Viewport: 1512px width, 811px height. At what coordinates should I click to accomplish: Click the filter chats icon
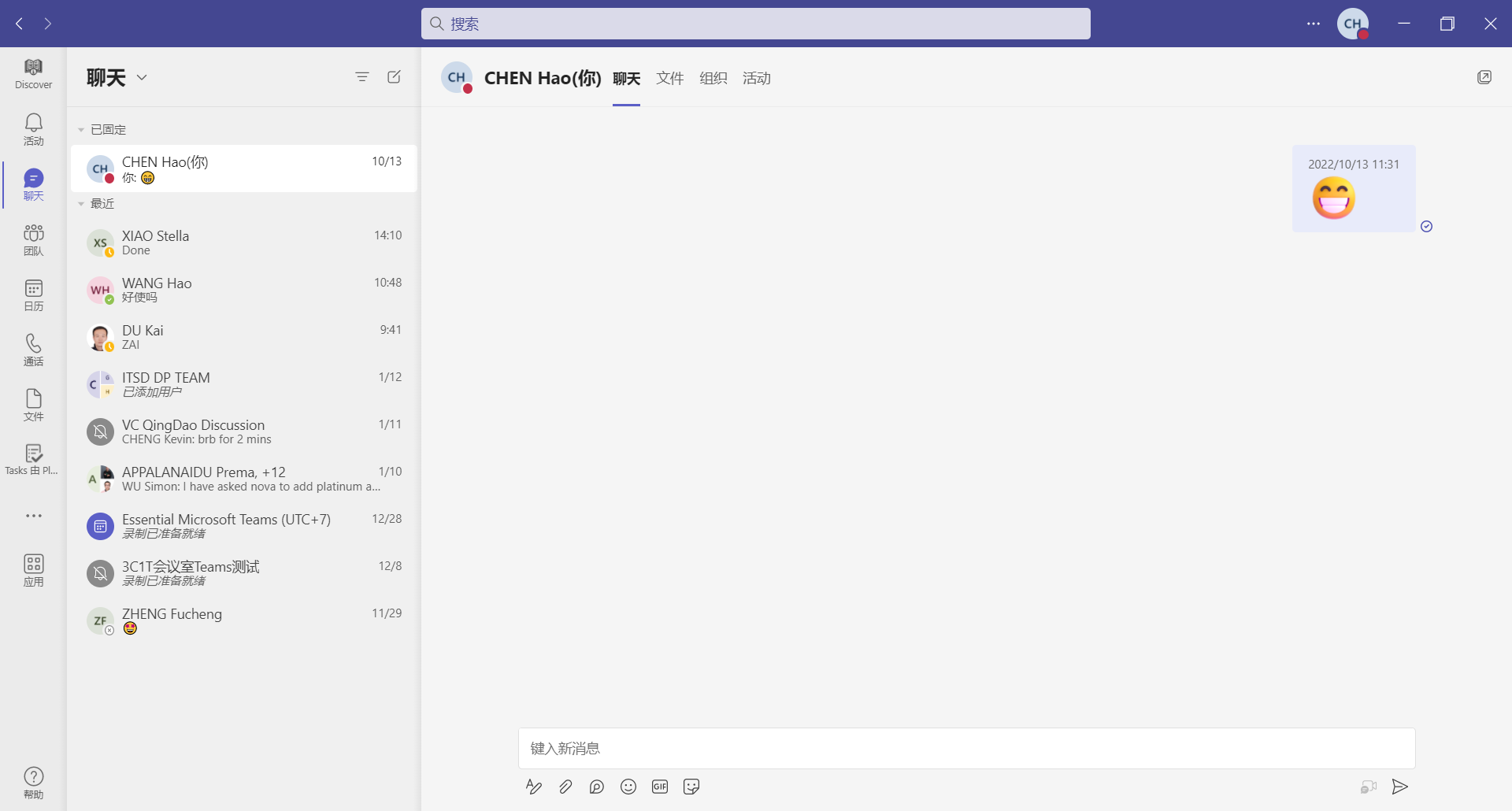pyautogui.click(x=362, y=76)
